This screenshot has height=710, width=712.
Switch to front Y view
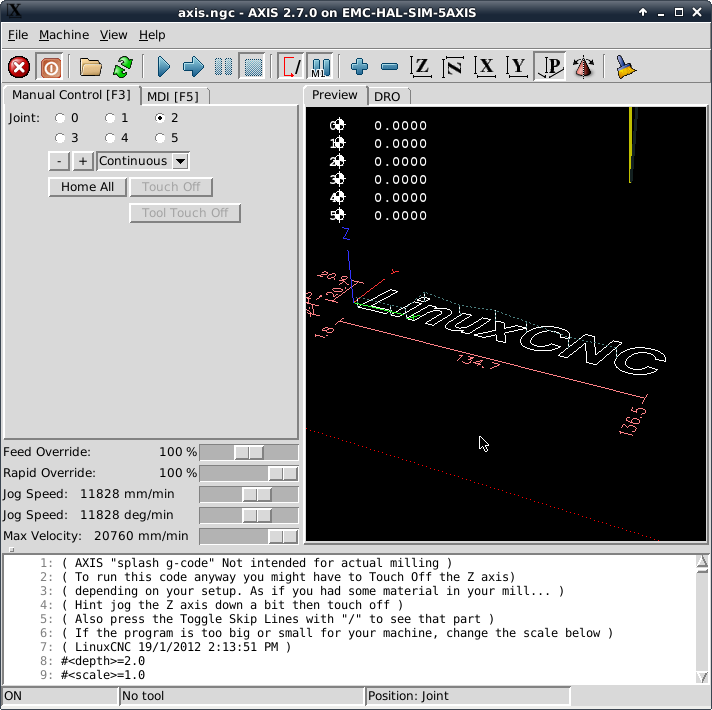pos(517,68)
